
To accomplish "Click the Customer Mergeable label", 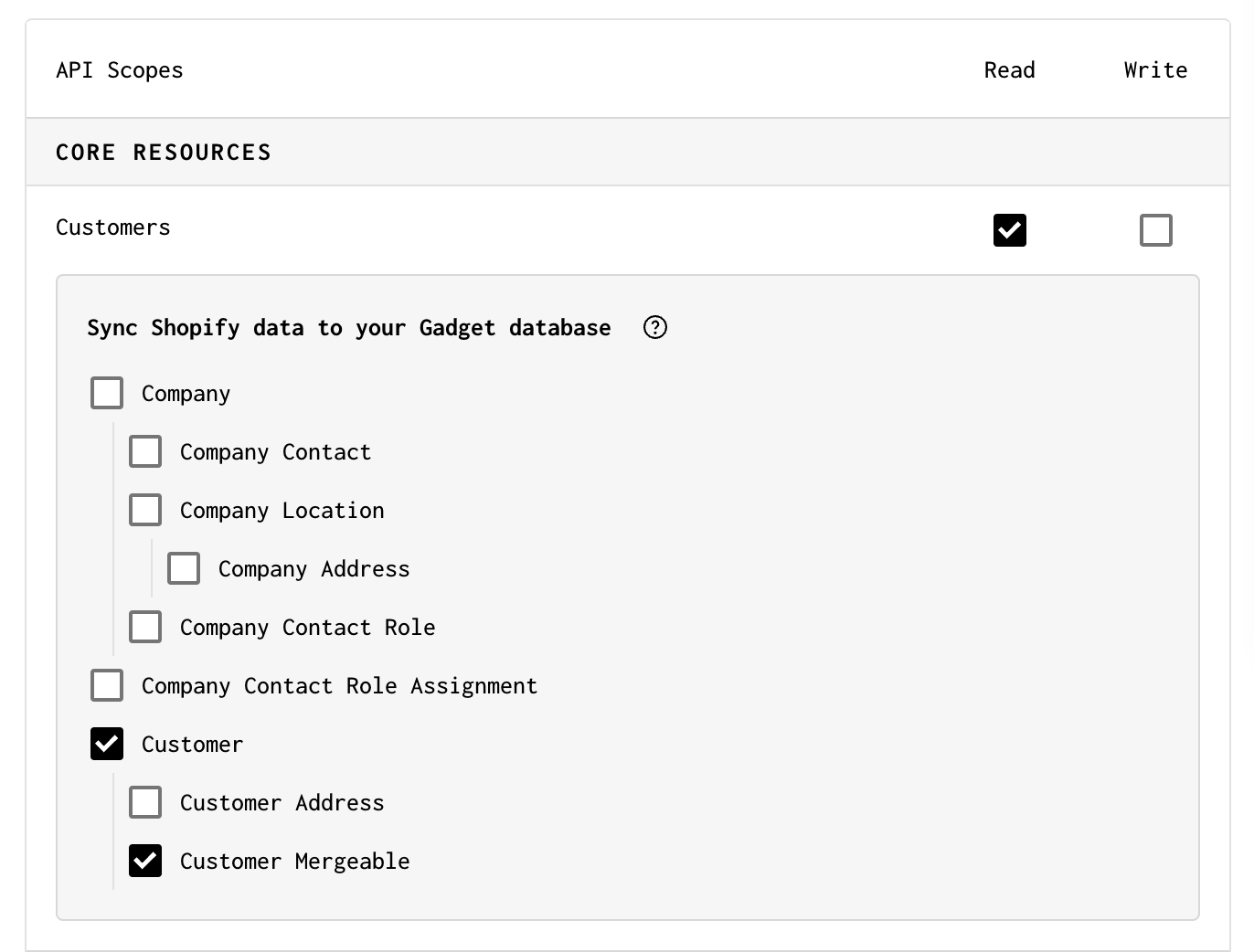I will 294,862.
